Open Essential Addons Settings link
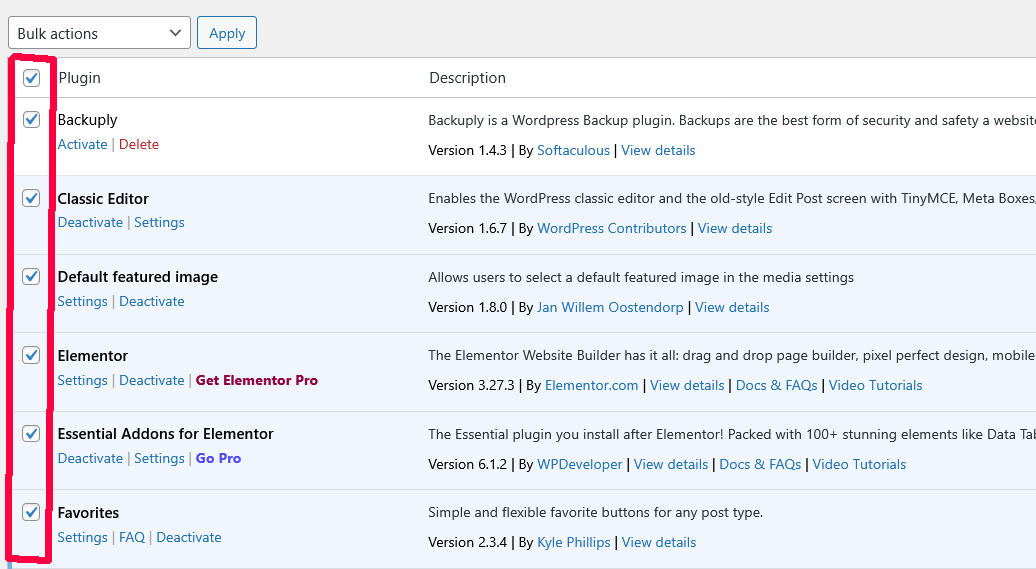1036x569 pixels. (x=159, y=458)
